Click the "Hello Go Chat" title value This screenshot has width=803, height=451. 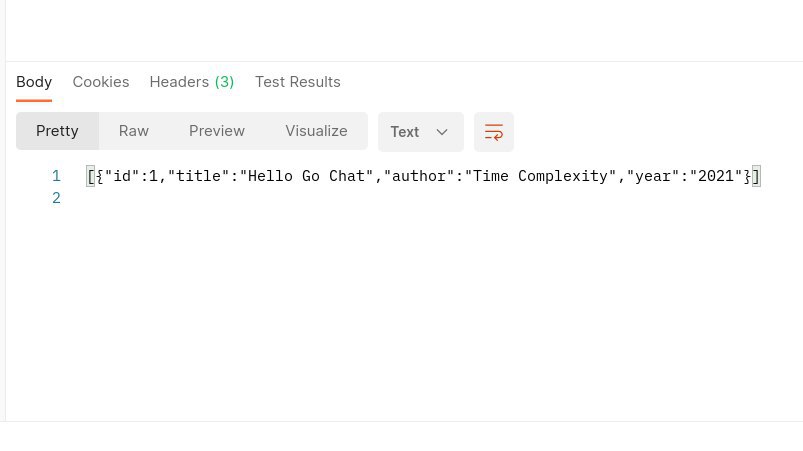click(x=306, y=177)
